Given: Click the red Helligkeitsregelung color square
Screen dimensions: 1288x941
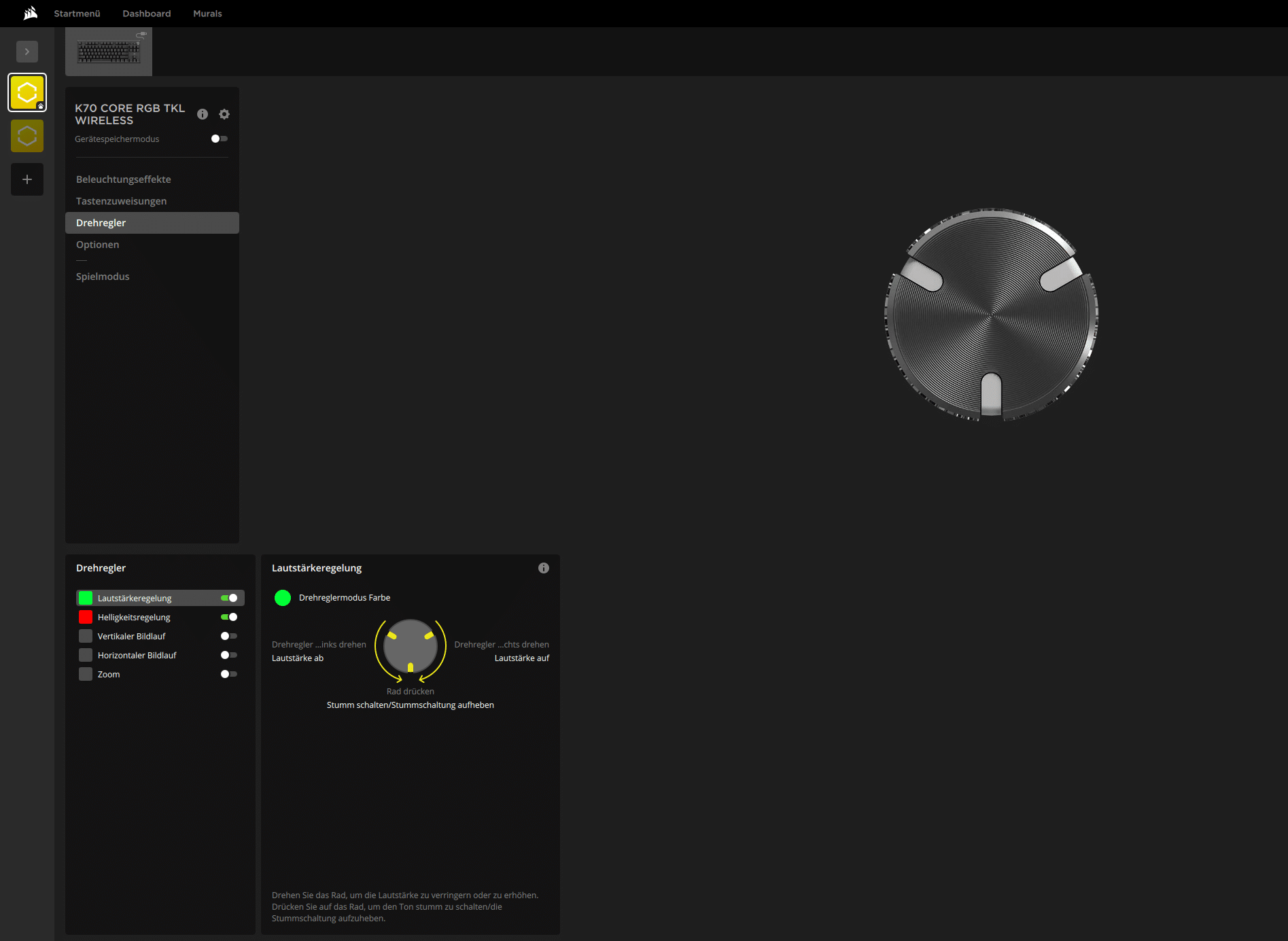Looking at the screenshot, I should pyautogui.click(x=86, y=617).
